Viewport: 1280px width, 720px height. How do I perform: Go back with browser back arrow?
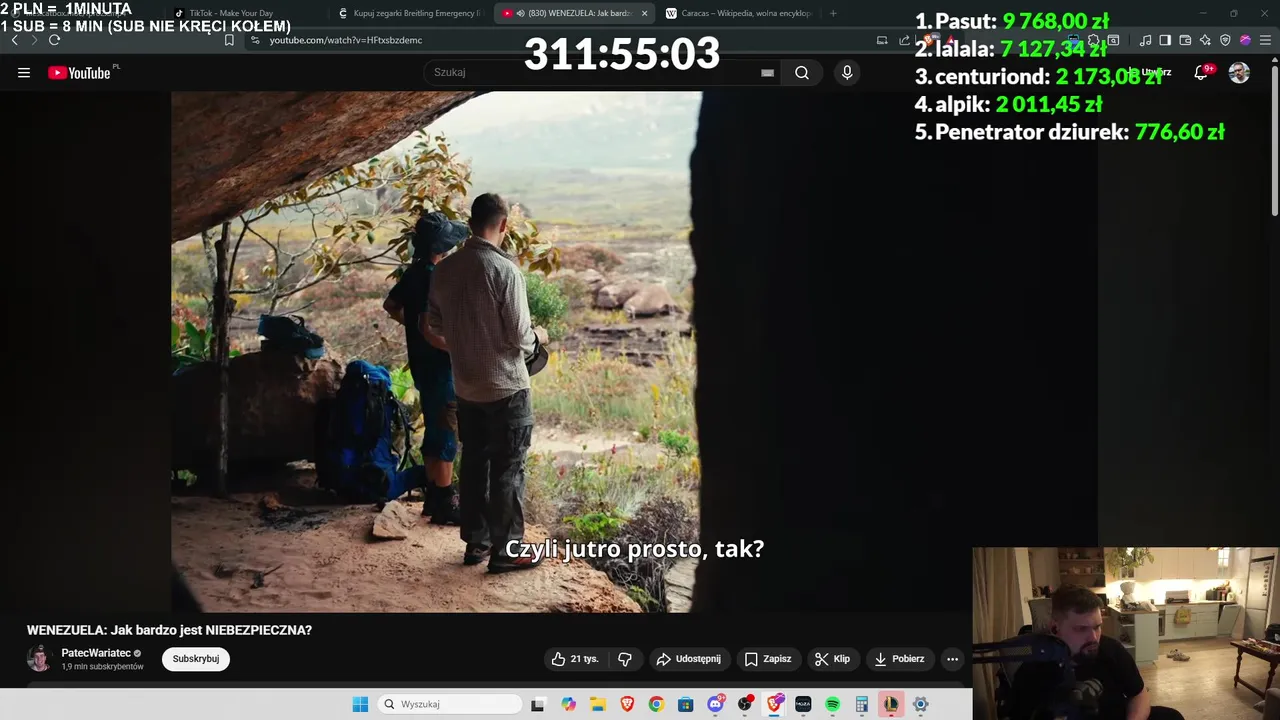tap(14, 40)
